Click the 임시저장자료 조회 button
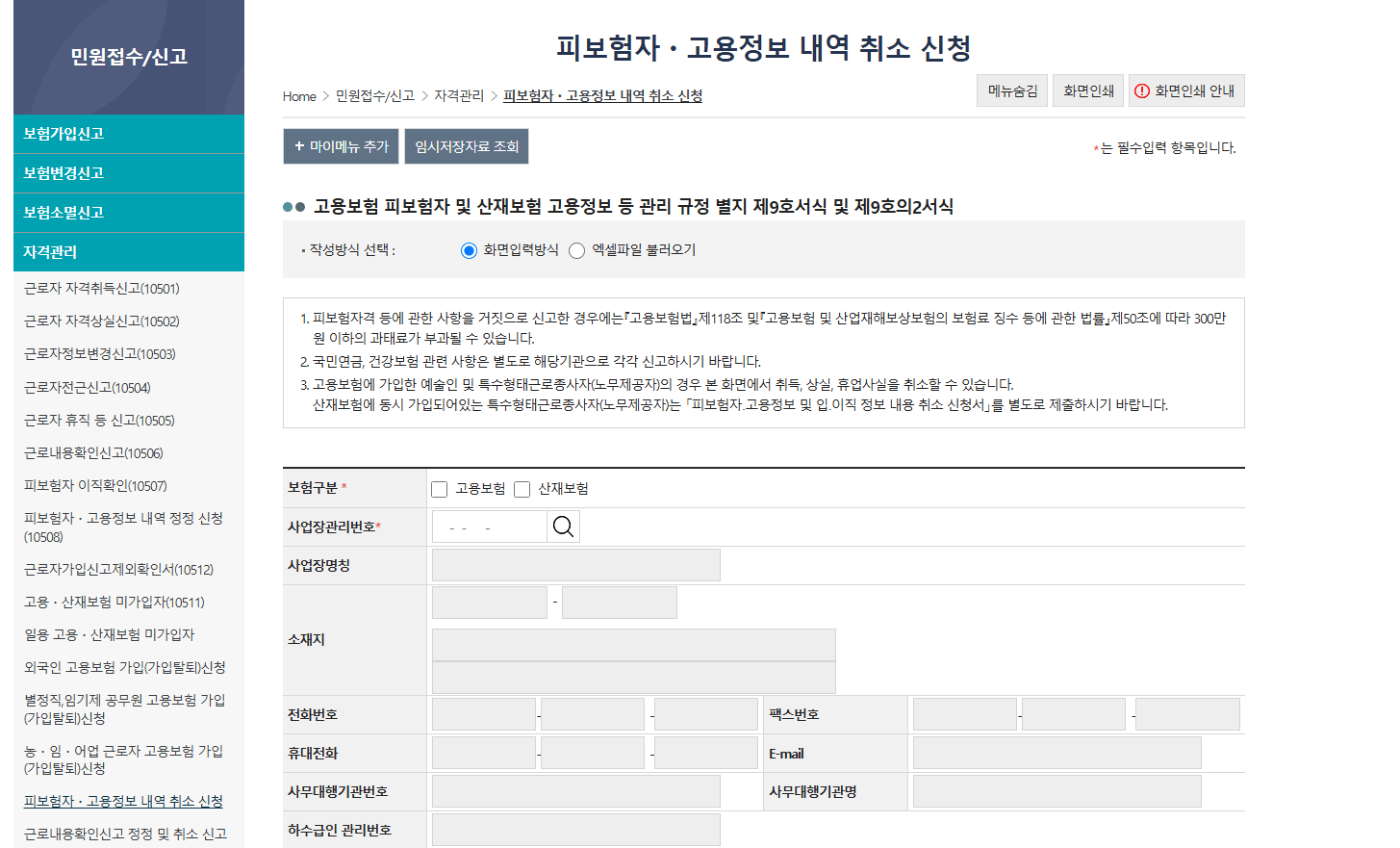 tap(467, 146)
